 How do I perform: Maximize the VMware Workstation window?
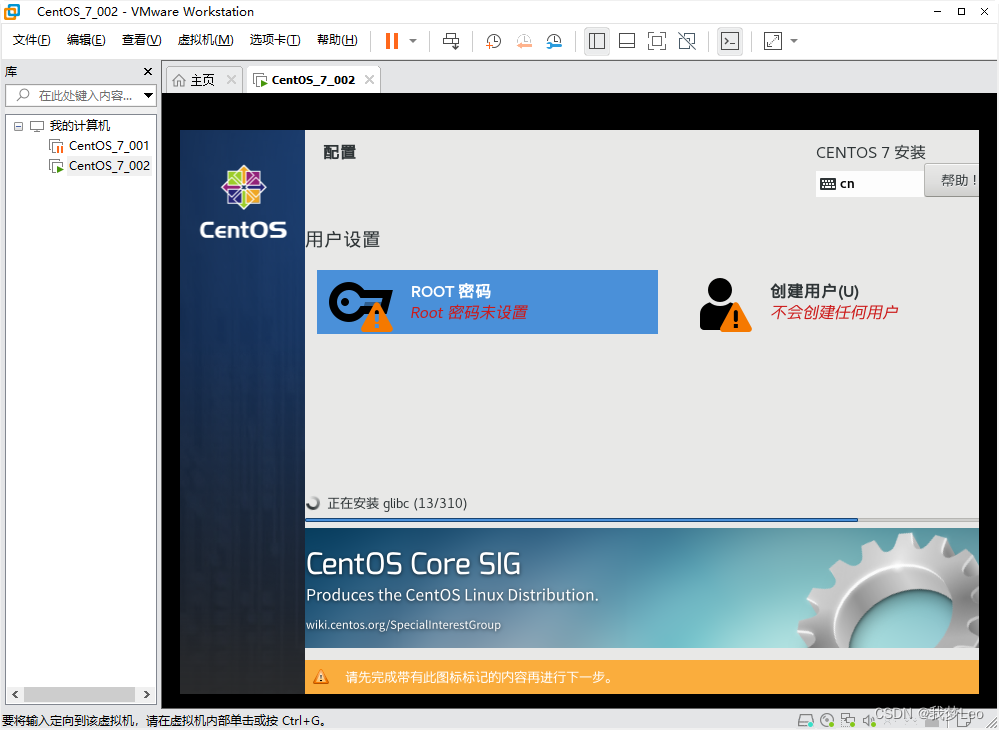click(x=961, y=11)
